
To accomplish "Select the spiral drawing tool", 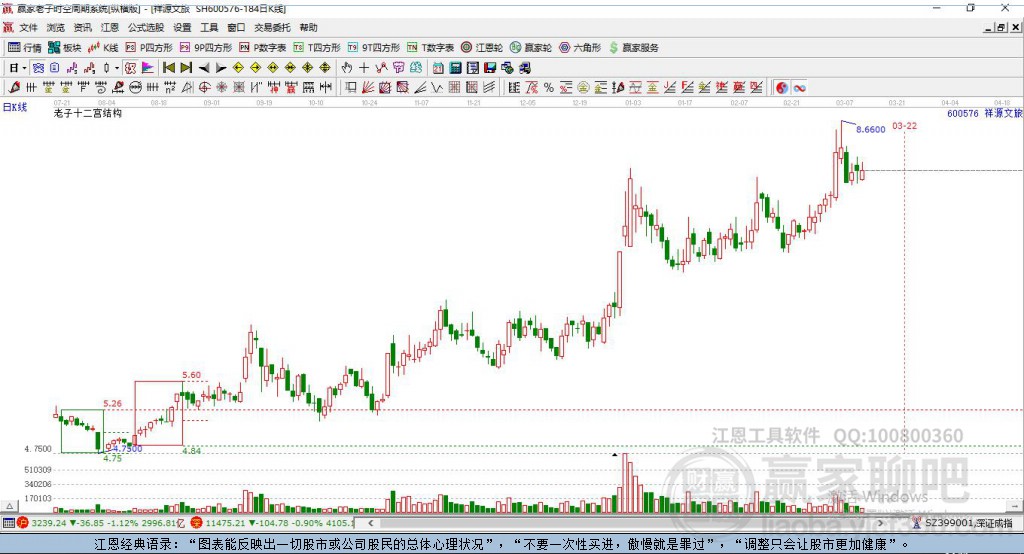I will click(101, 88).
